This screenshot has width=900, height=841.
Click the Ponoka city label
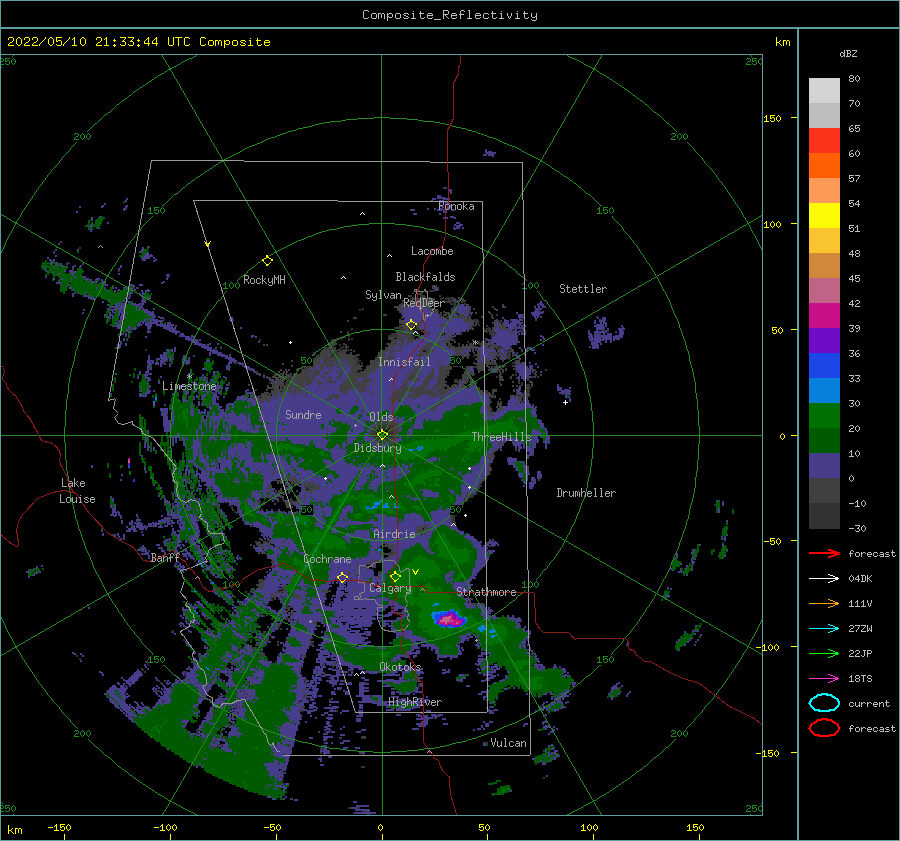pyautogui.click(x=456, y=206)
